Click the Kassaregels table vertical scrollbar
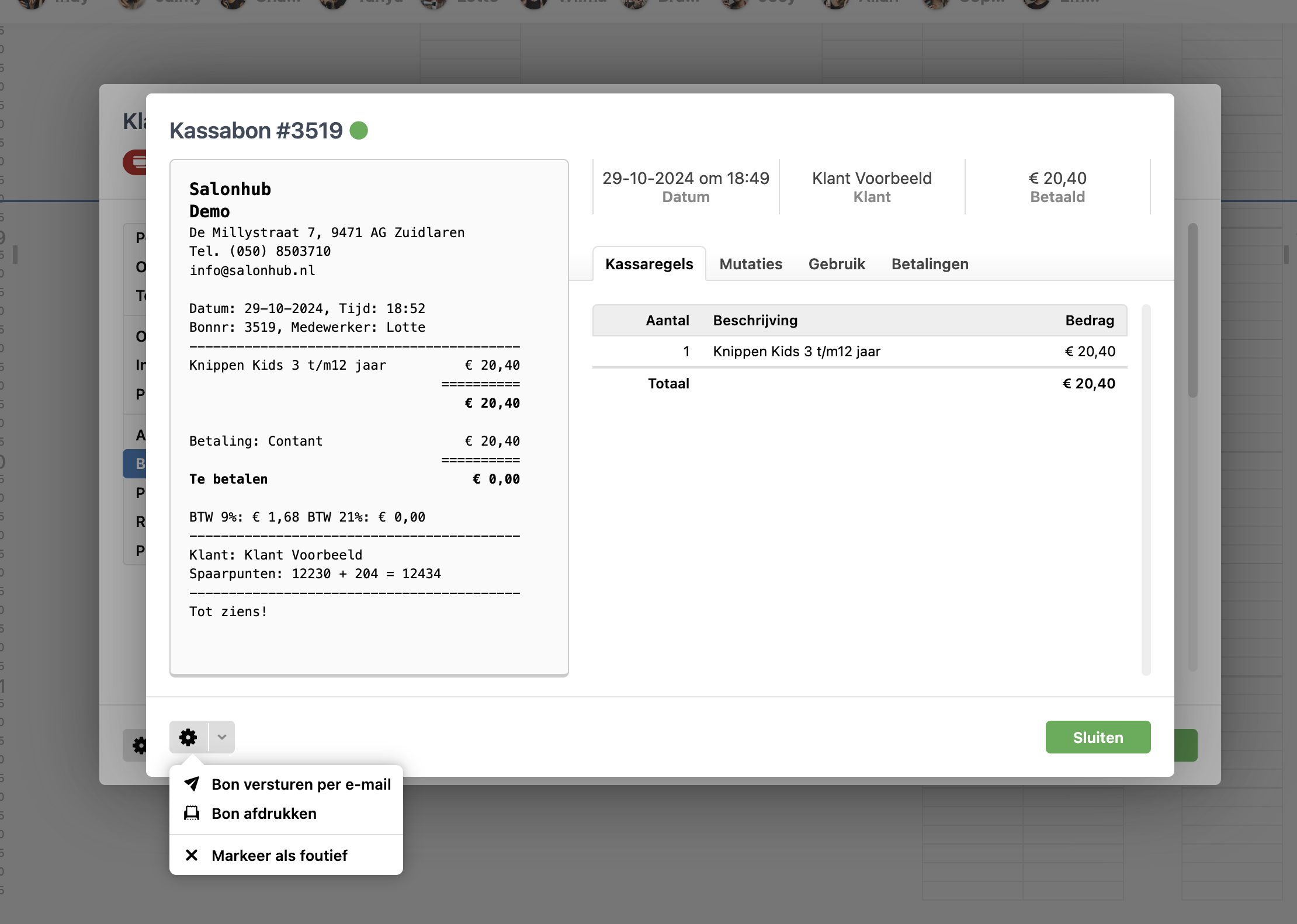The width and height of the screenshot is (1297, 924). coord(1146,489)
